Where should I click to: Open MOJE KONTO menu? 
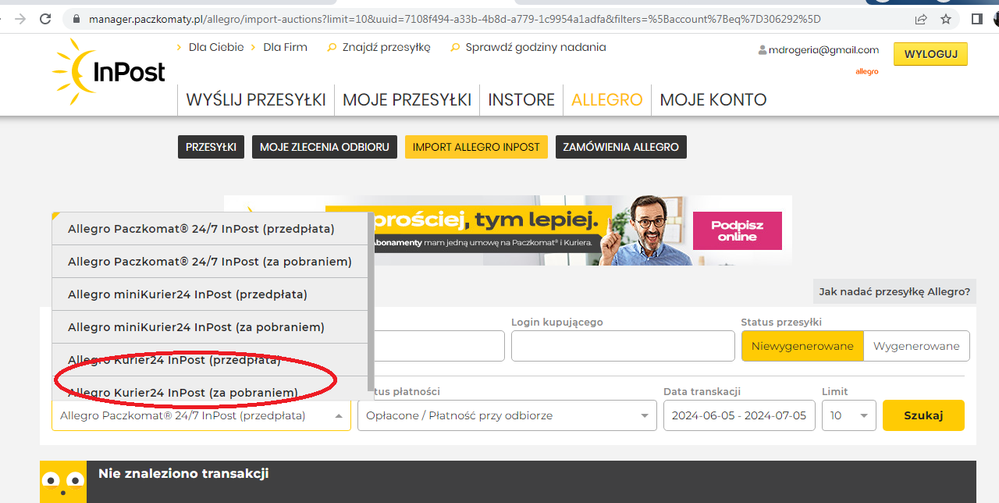tap(713, 100)
